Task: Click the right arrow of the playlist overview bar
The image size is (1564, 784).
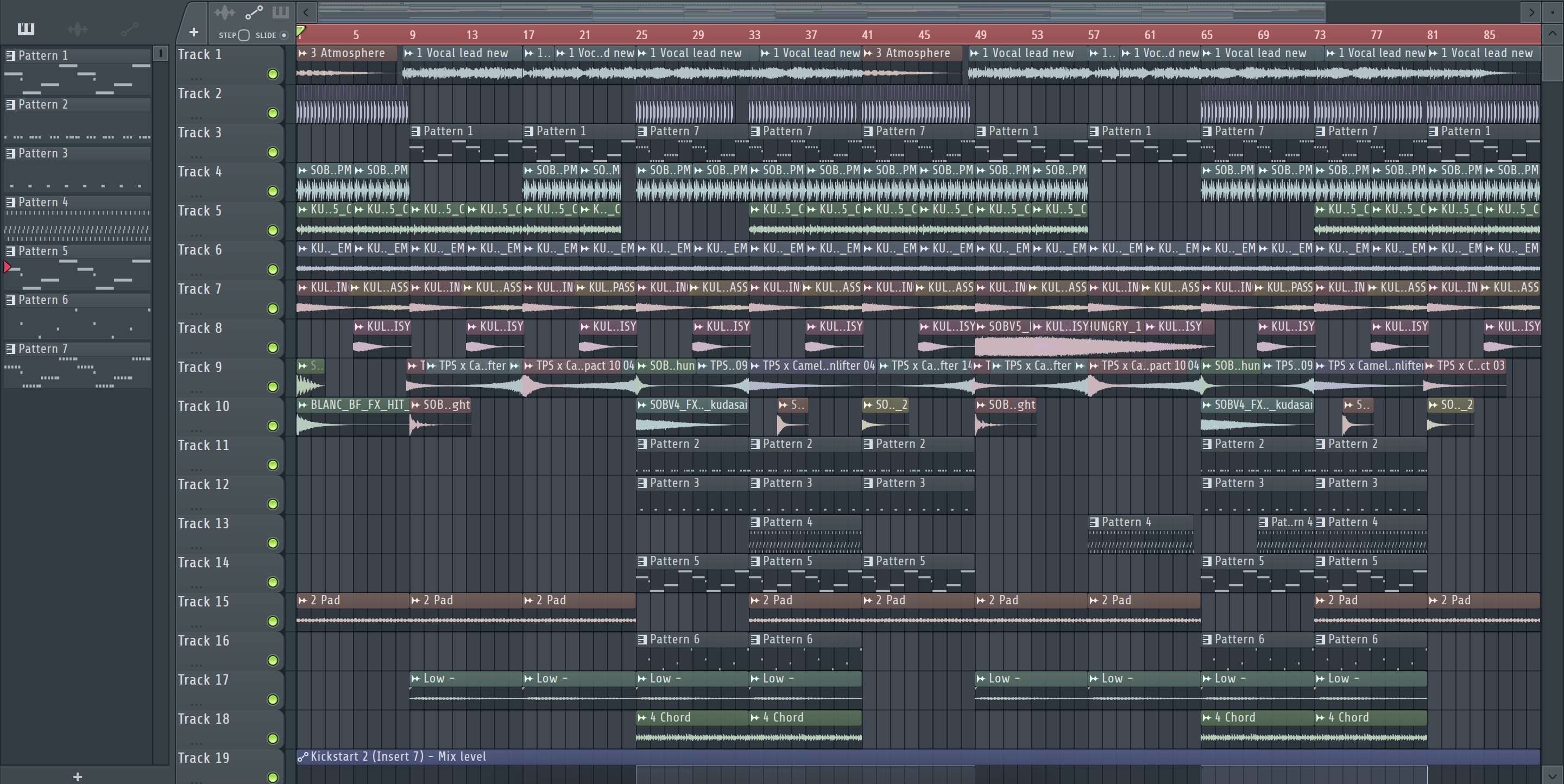Action: pyautogui.click(x=1531, y=12)
